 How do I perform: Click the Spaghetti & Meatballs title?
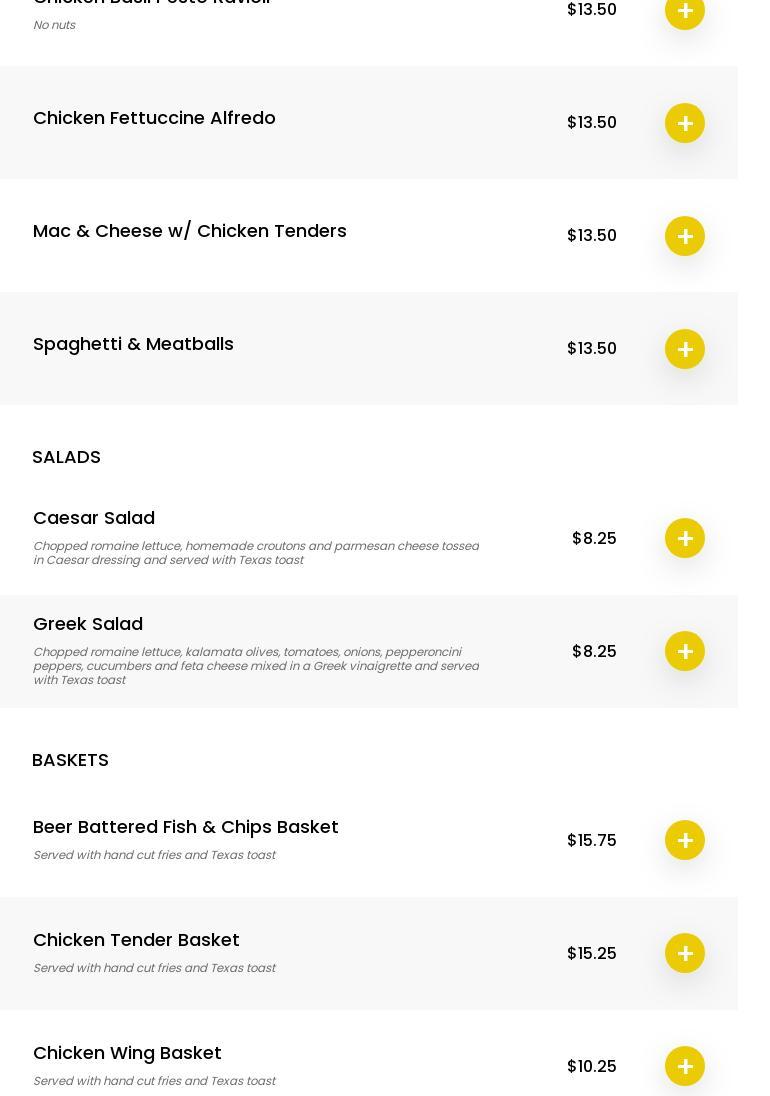coord(133,344)
